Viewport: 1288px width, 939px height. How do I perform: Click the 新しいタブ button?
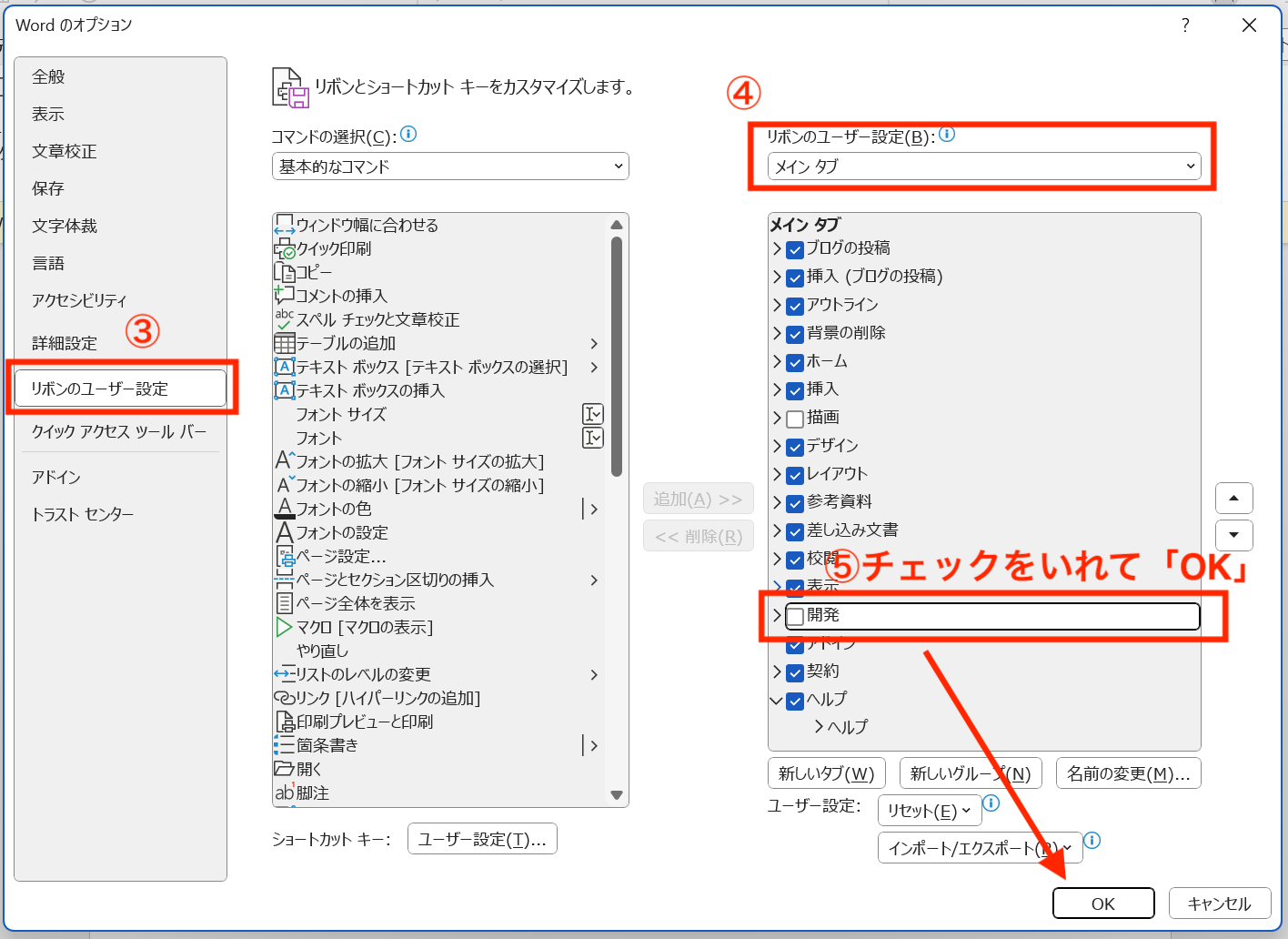point(826,772)
